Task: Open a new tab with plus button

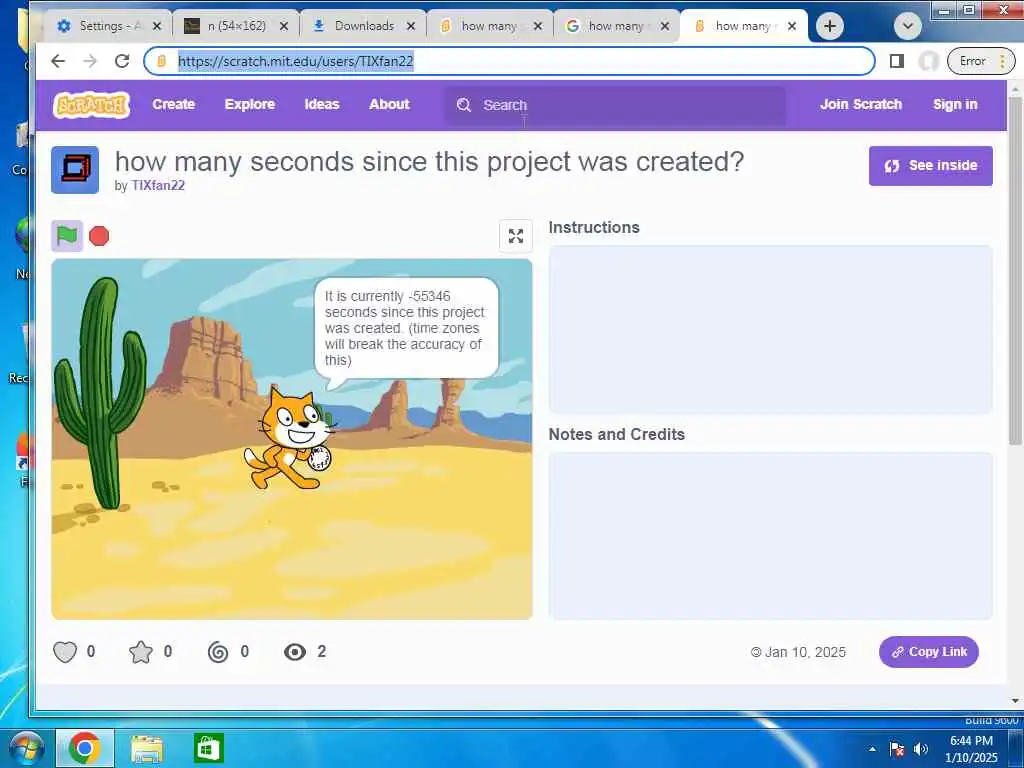Action: pyautogui.click(x=829, y=26)
